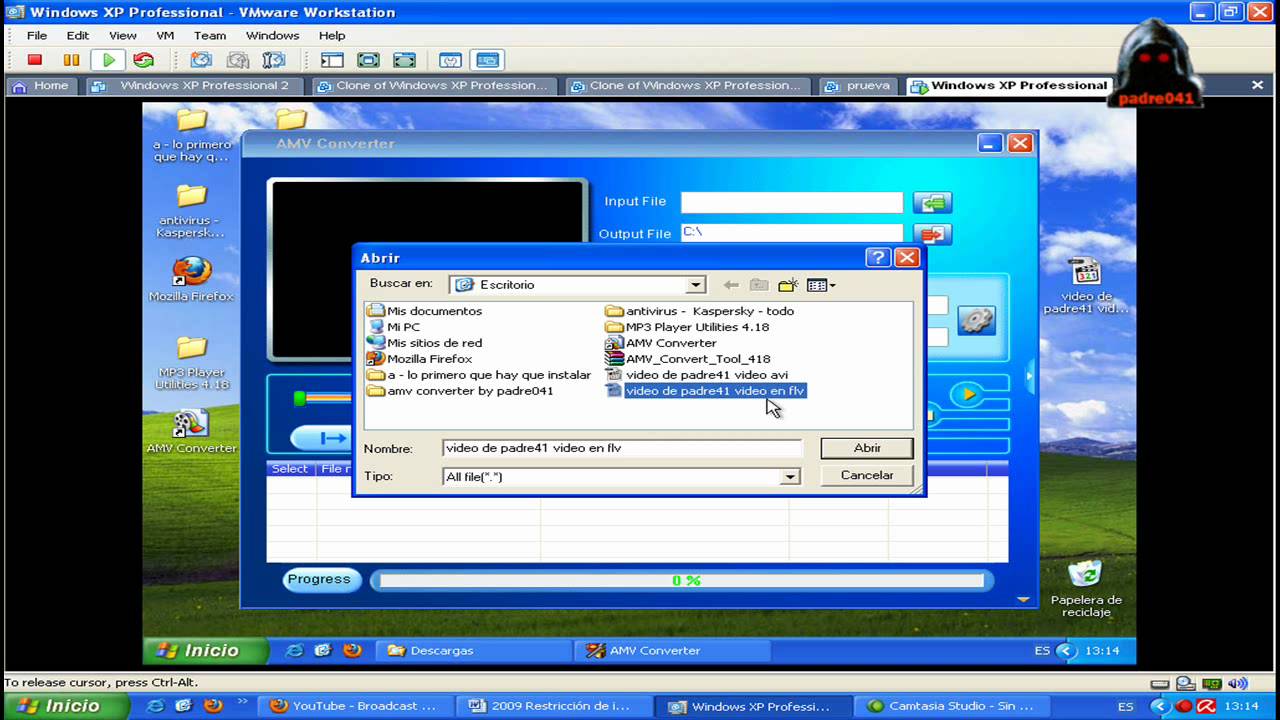Click video de padre41 desktop file icon
The image size is (1280, 720).
click(1085, 286)
